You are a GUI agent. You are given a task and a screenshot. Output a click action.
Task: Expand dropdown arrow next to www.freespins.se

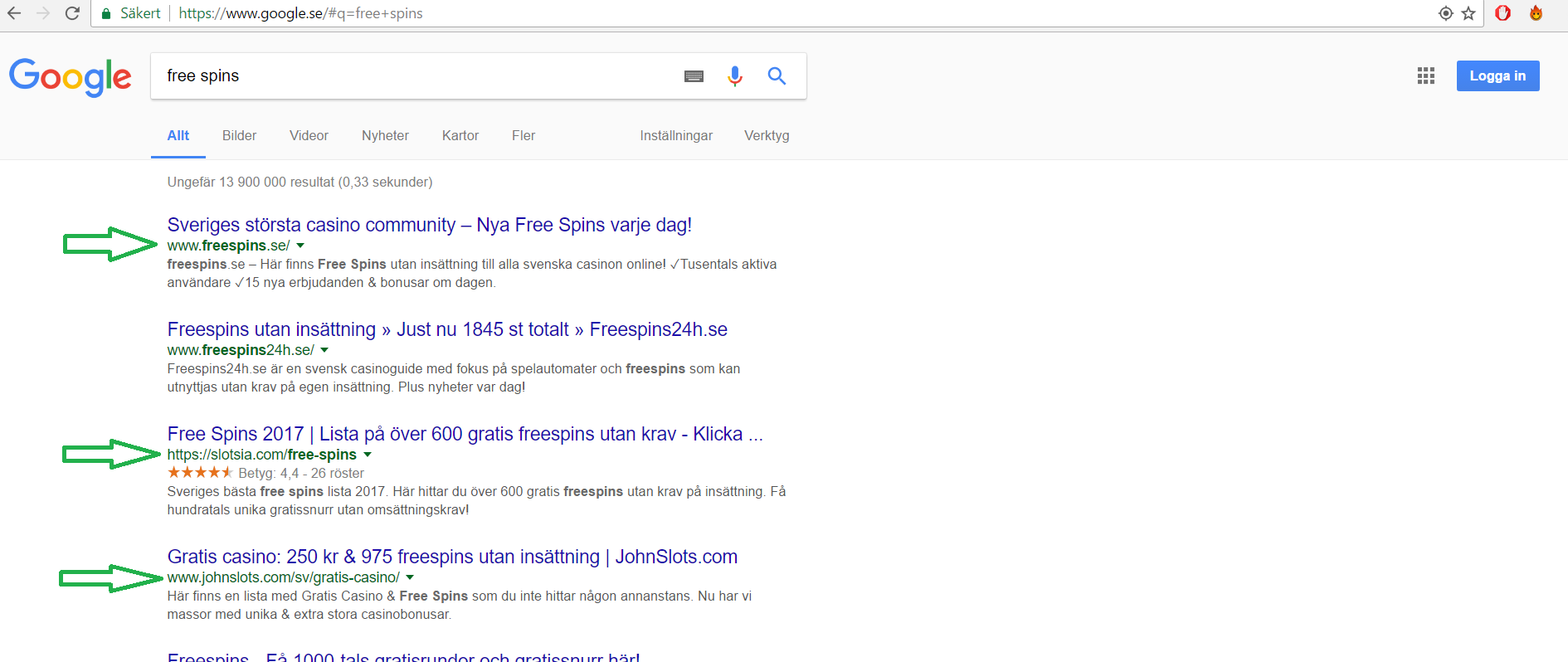(x=300, y=246)
